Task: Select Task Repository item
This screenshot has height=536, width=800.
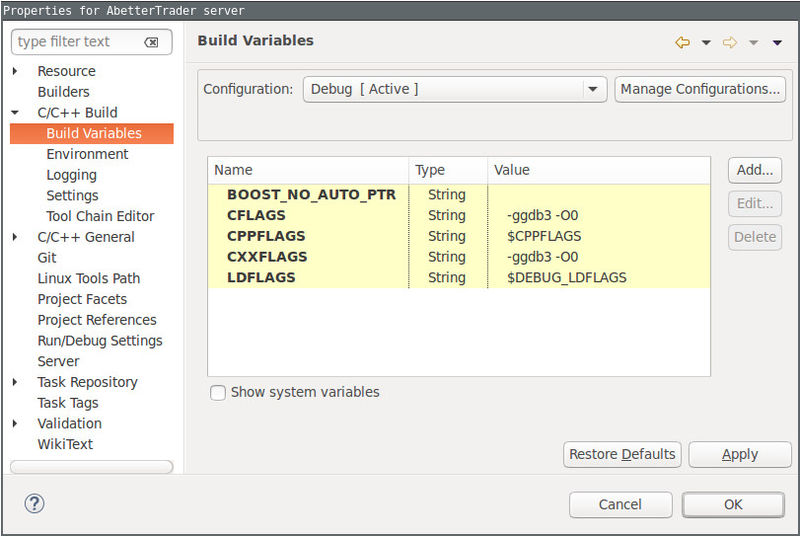Action: (87, 382)
